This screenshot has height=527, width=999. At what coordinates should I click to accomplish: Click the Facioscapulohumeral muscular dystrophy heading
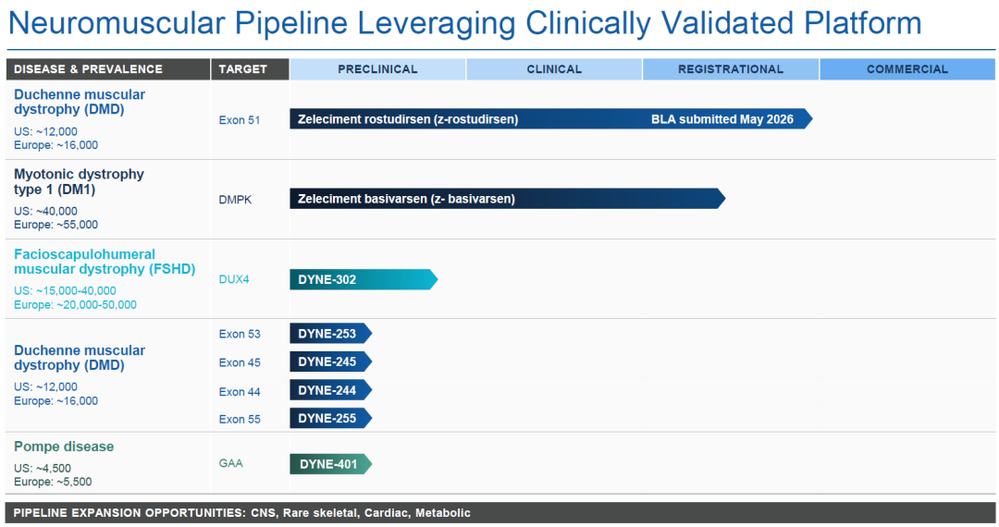[104, 261]
